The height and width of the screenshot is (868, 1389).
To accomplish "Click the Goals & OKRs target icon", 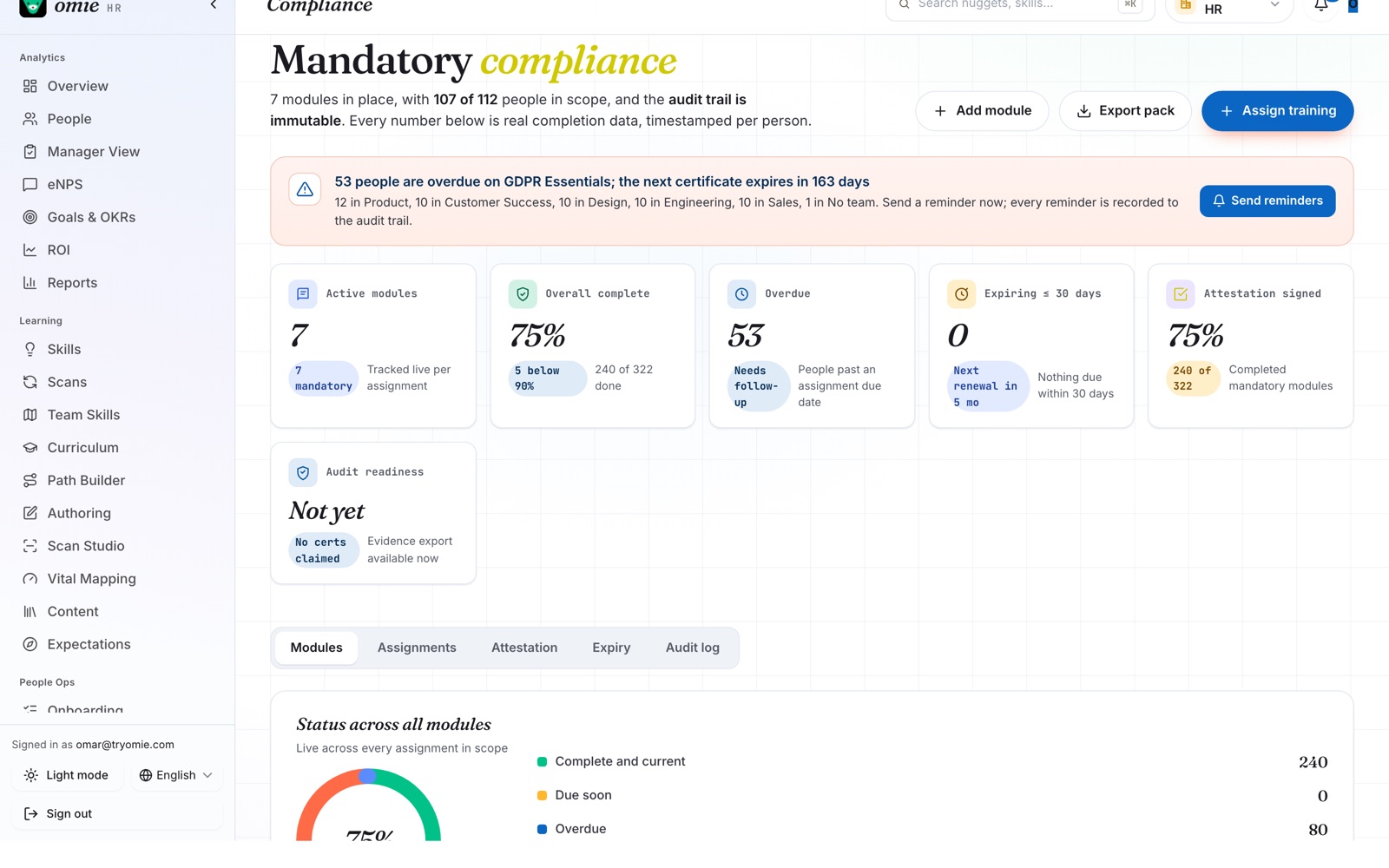I will point(30,217).
